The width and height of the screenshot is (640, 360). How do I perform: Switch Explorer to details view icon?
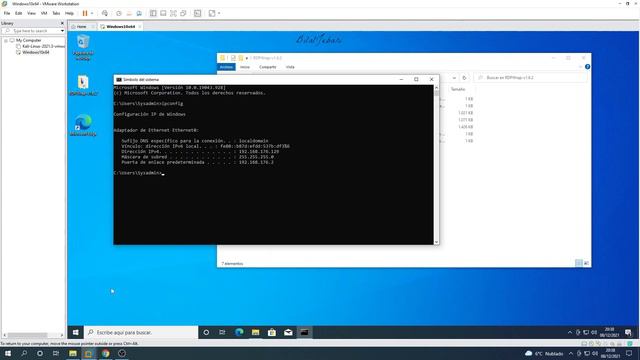tap(579, 263)
